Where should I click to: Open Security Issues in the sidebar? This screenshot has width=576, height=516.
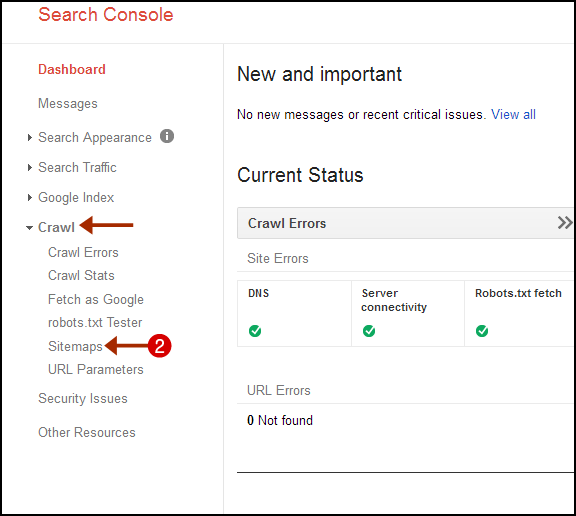[x=83, y=398]
